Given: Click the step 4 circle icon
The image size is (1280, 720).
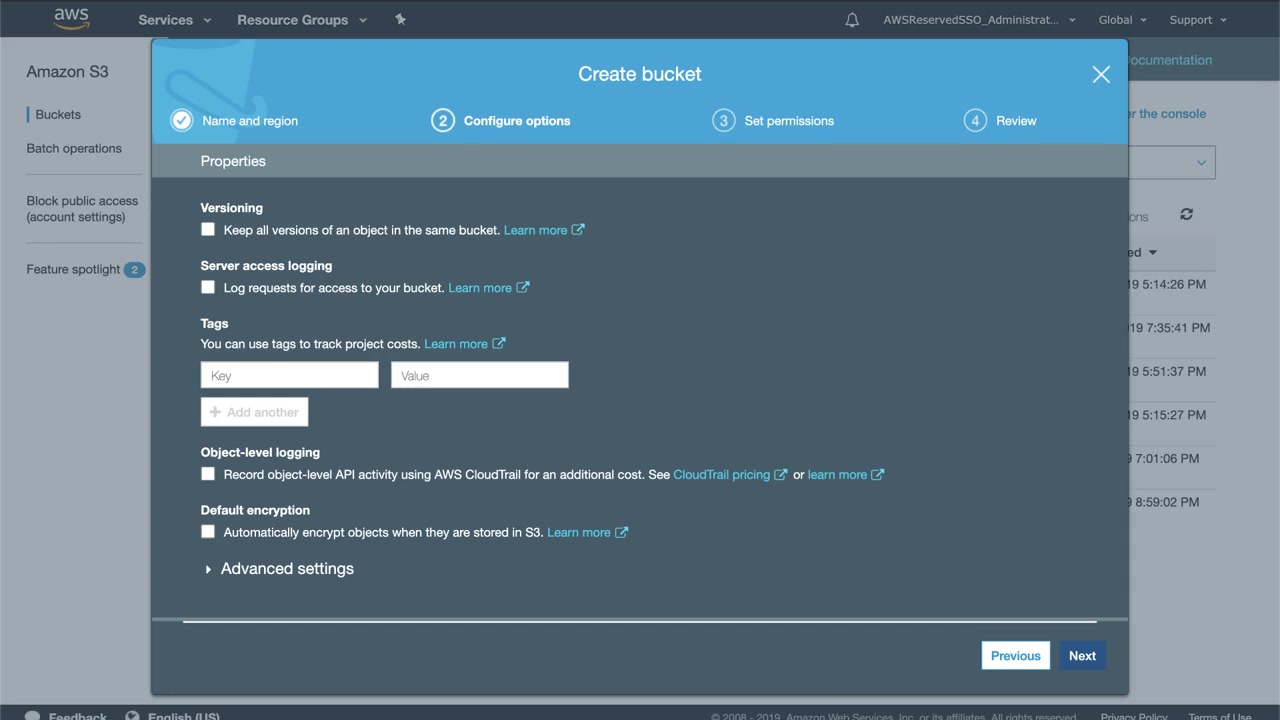Looking at the screenshot, I should (x=975, y=120).
